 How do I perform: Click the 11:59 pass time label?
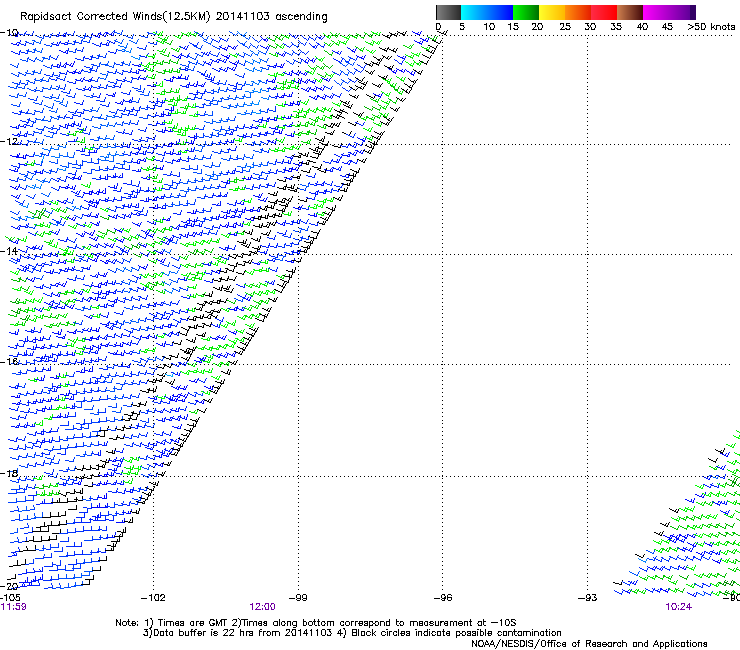tap(13, 607)
